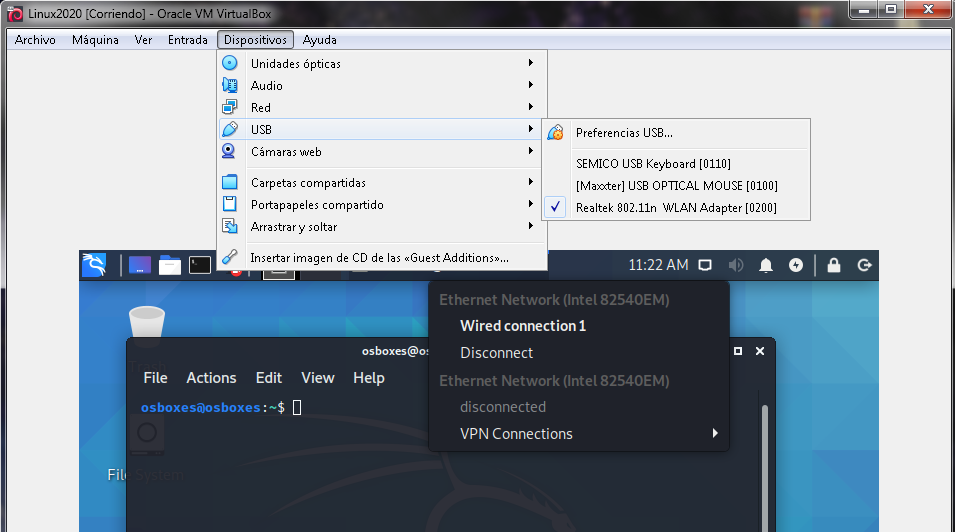Open the file manager from Kali panel
The width and height of the screenshot is (955, 532).
pyautogui.click(x=170, y=265)
